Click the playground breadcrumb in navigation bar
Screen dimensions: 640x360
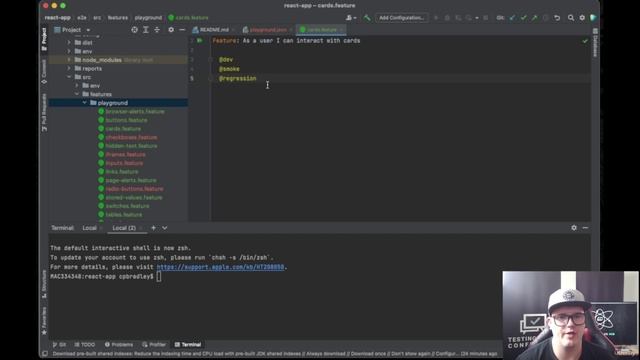pyautogui.click(x=148, y=18)
